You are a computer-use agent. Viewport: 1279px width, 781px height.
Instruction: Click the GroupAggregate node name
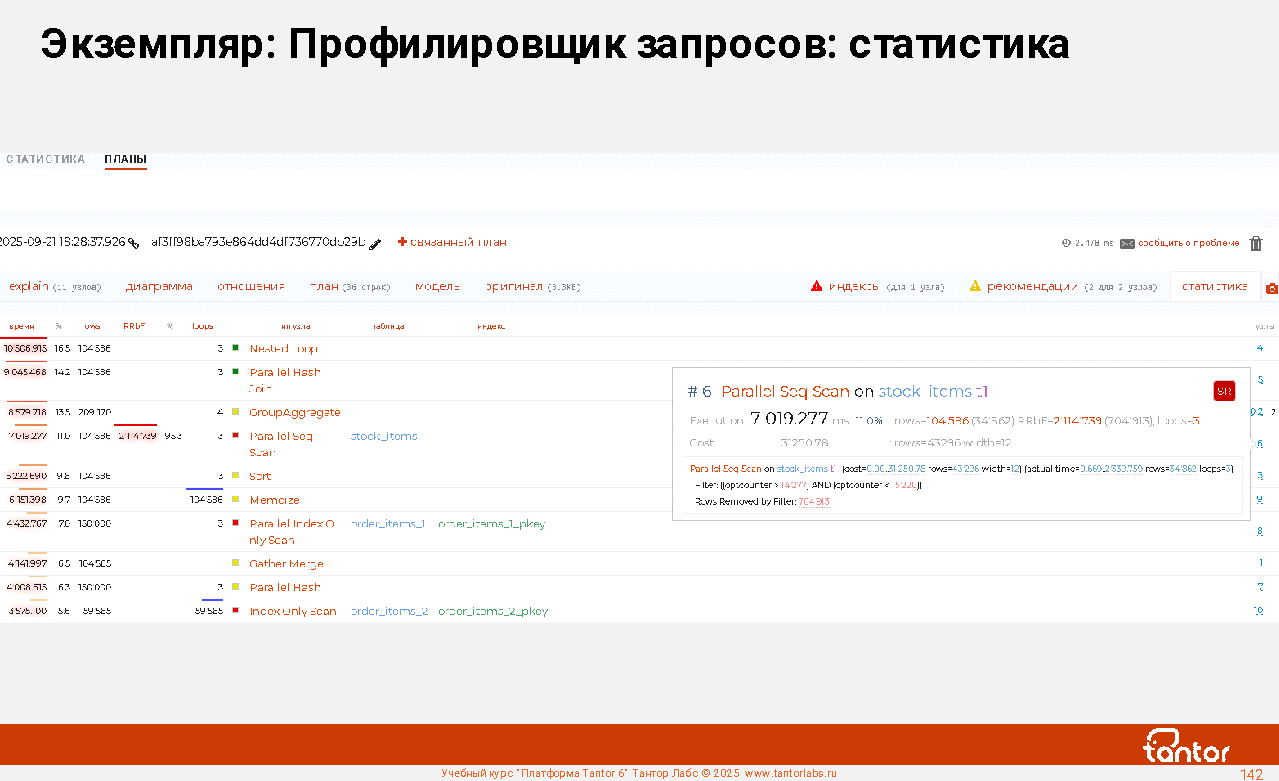tap(294, 412)
